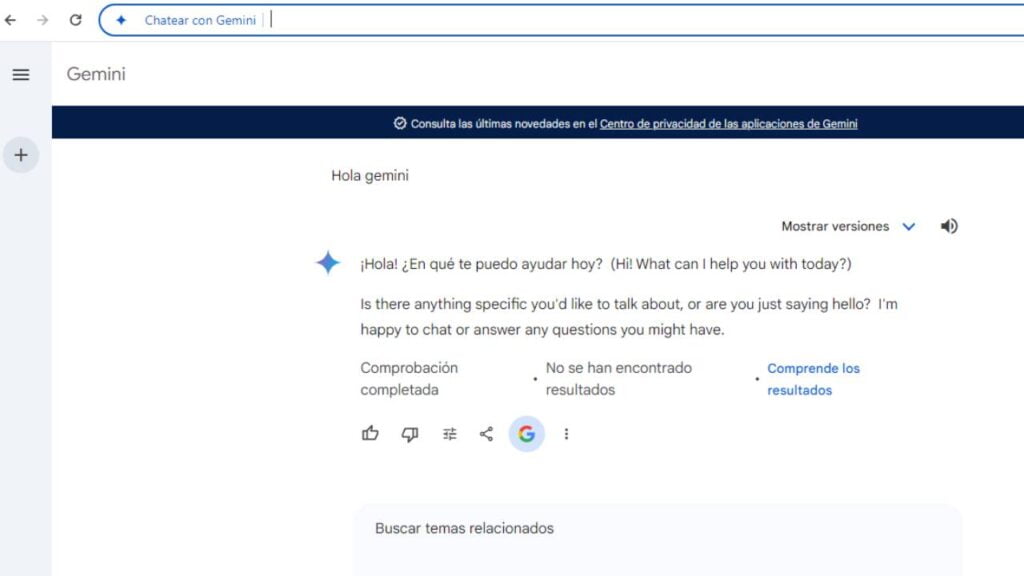Click the 'Hola gemini' user prompt text
The width and height of the screenshot is (1024, 576).
tap(370, 176)
